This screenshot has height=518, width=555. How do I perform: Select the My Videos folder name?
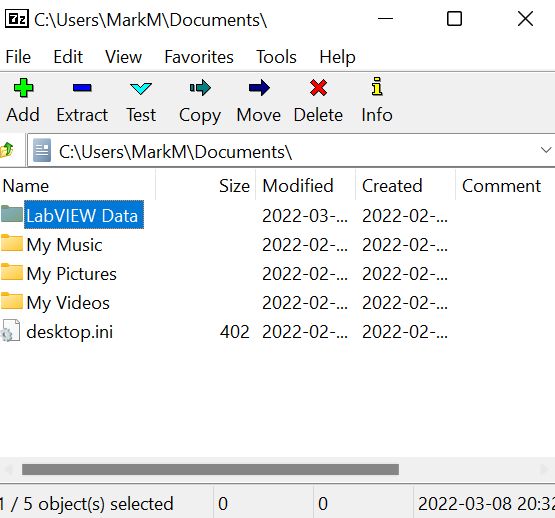tap(68, 303)
